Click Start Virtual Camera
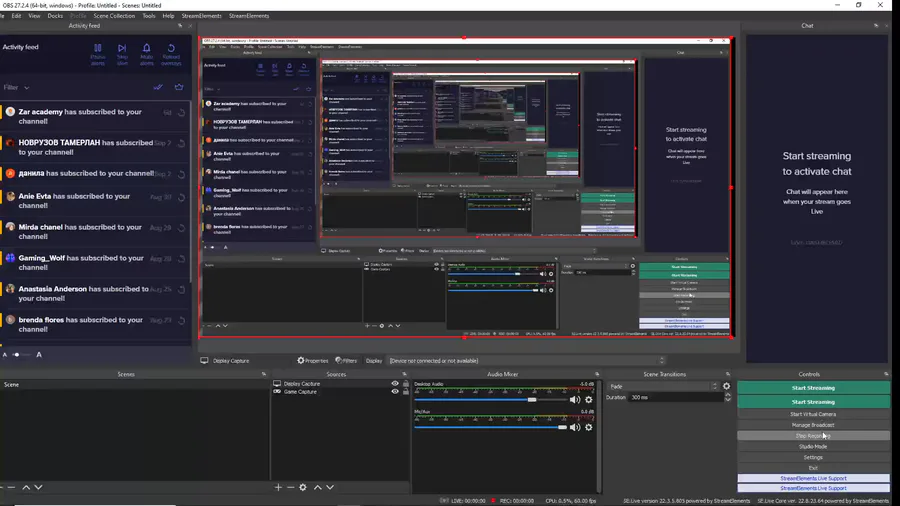The width and height of the screenshot is (900, 506). click(813, 414)
